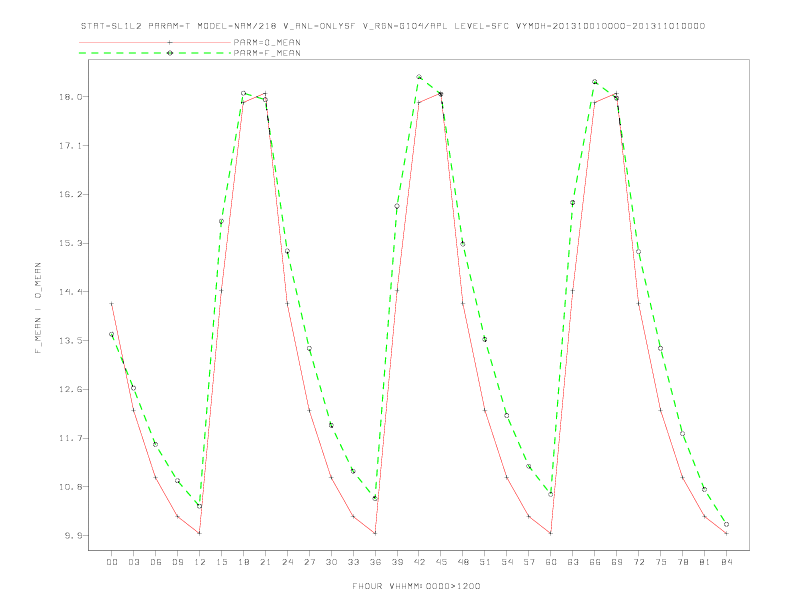Click V_RGN=G104/APL in the header
The width and height of the screenshot is (792, 612).
coord(406,26)
